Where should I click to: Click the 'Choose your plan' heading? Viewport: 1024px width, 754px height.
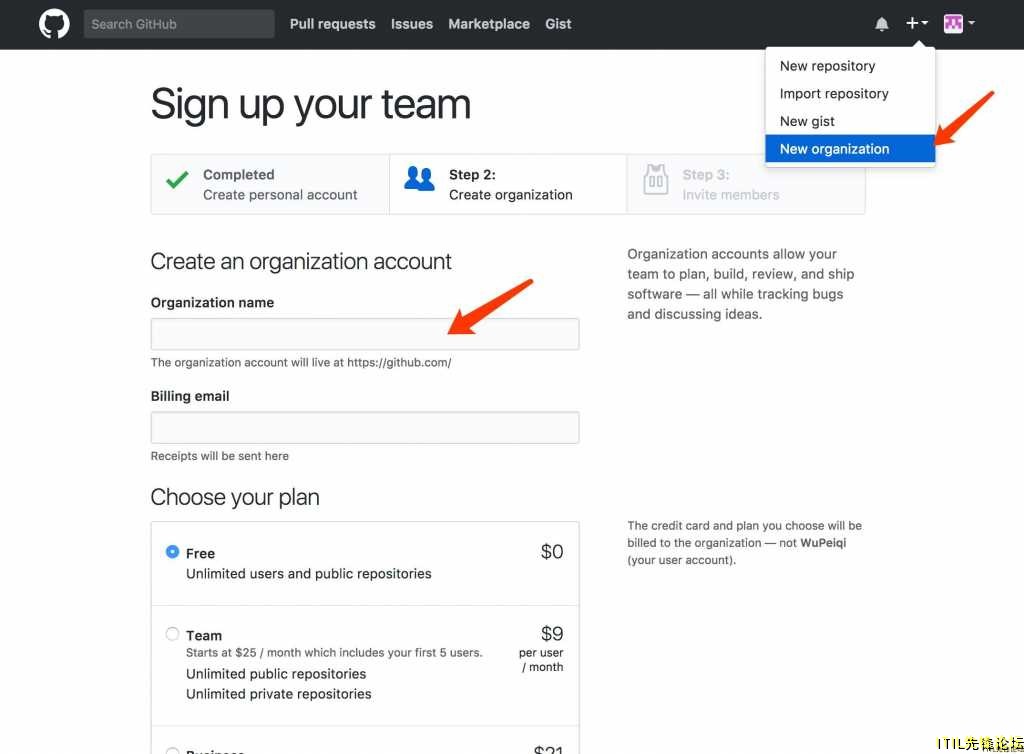[235, 497]
